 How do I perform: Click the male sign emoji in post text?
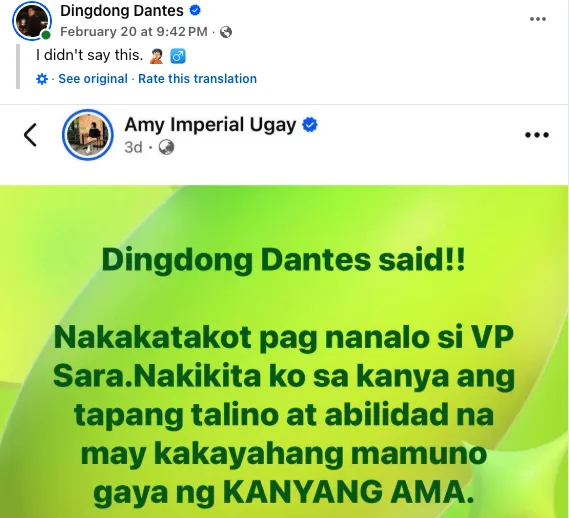click(x=178, y=56)
